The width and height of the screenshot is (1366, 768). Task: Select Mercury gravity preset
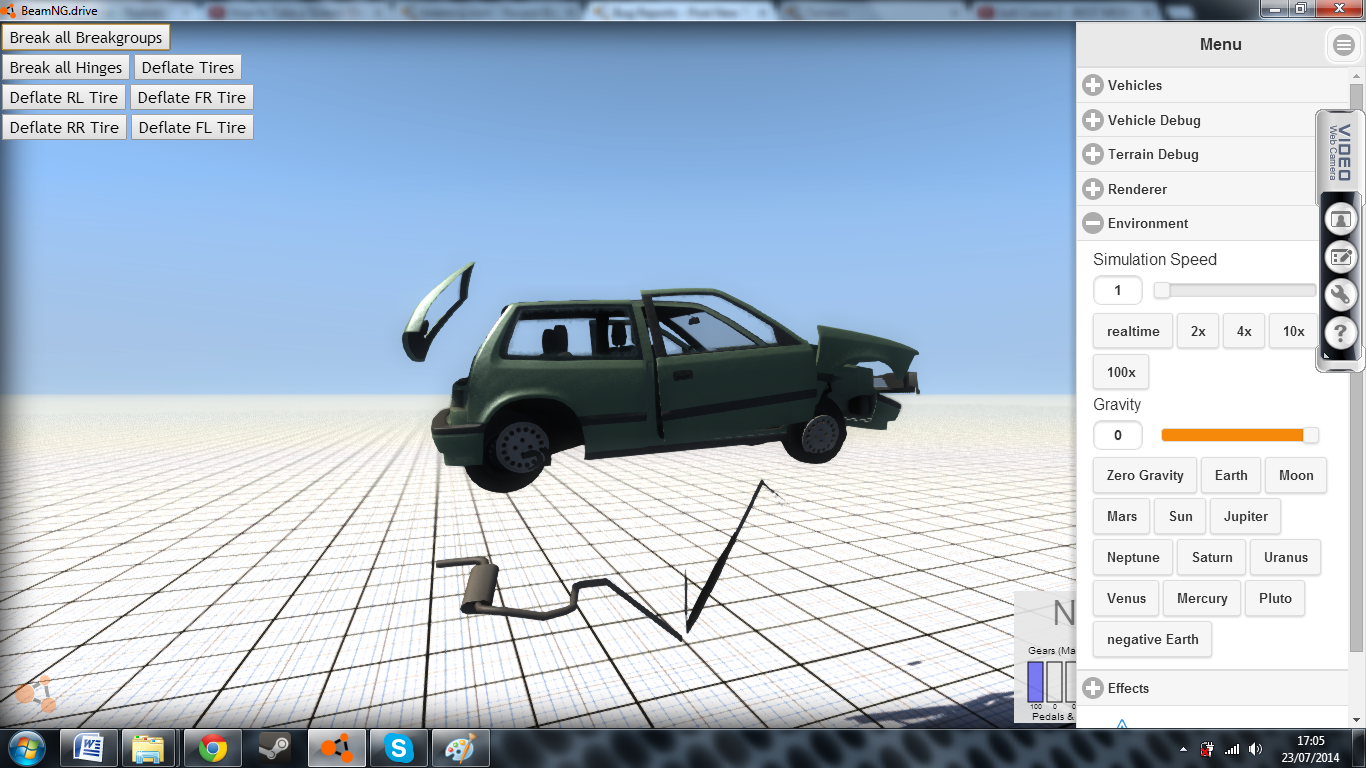point(1202,598)
